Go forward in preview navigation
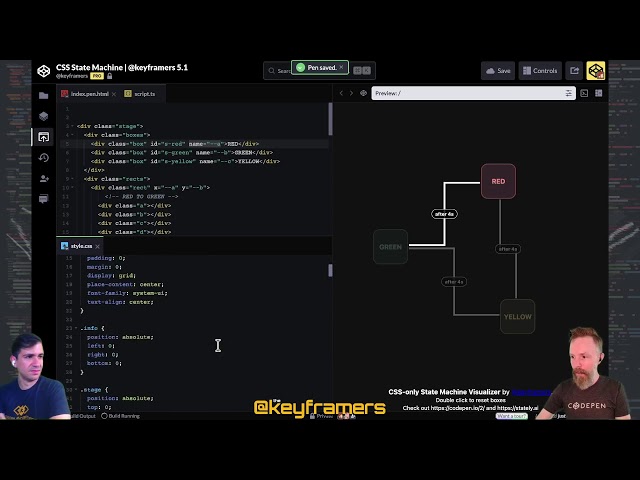Image resolution: width=640 pixels, height=480 pixels. click(x=351, y=93)
